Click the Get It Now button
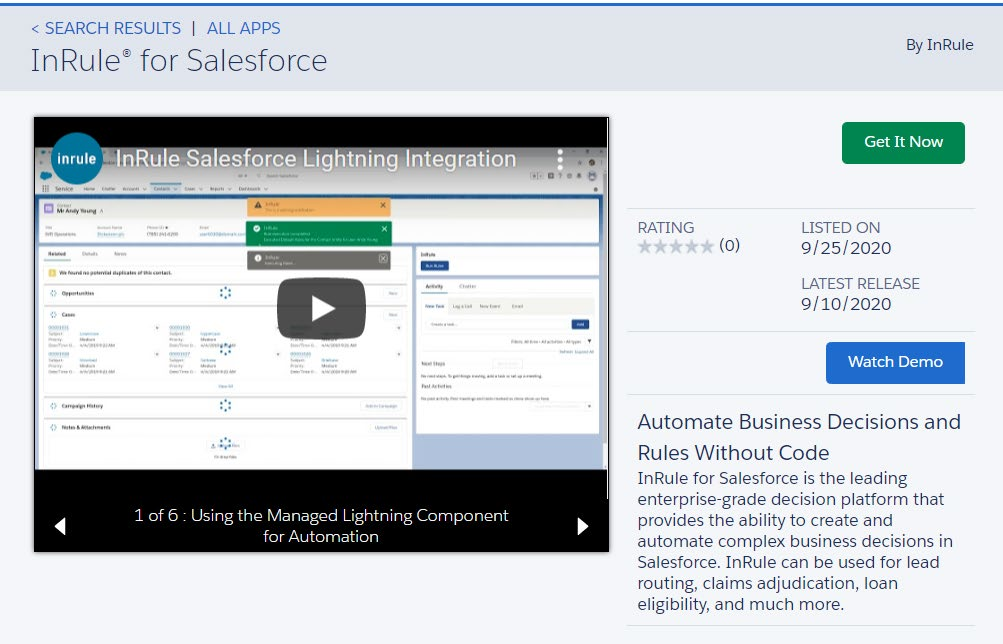The height and width of the screenshot is (644, 1003). point(903,143)
